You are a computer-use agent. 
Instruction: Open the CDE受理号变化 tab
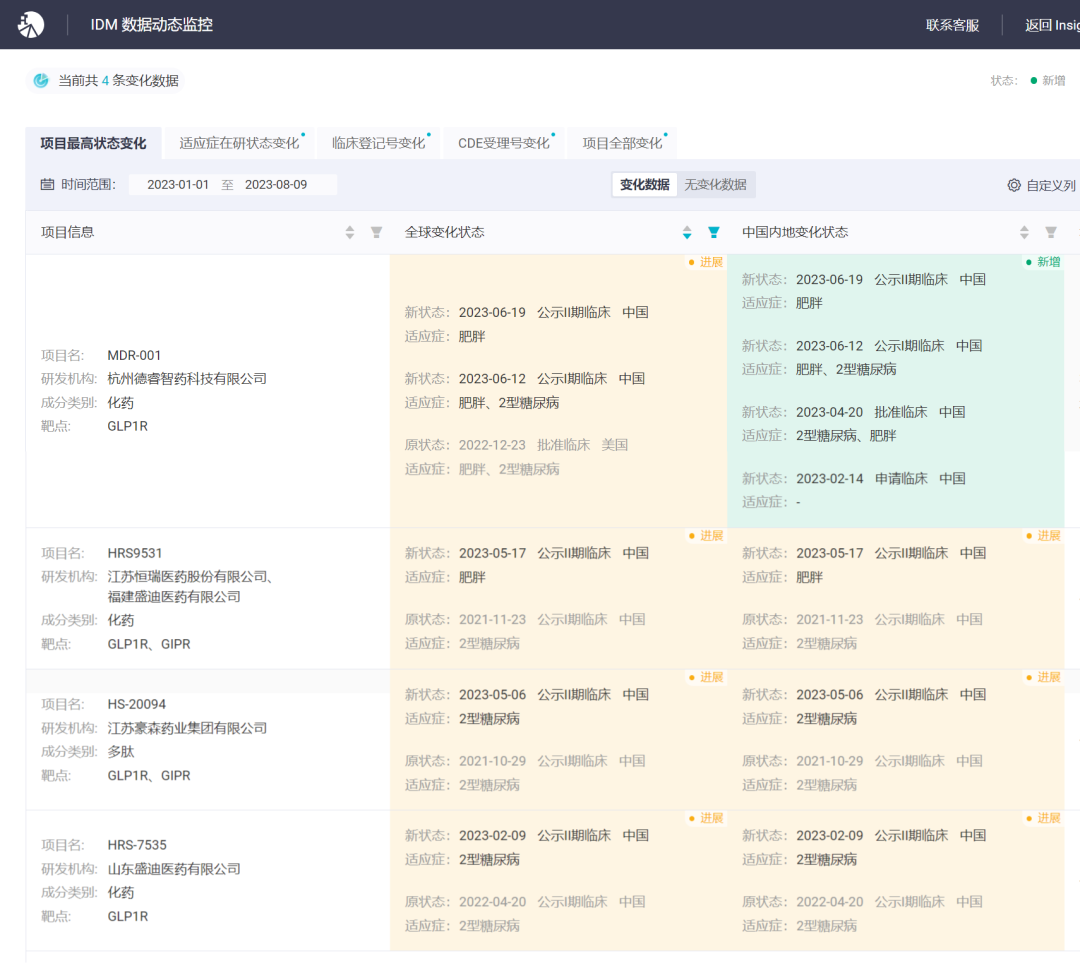click(504, 143)
